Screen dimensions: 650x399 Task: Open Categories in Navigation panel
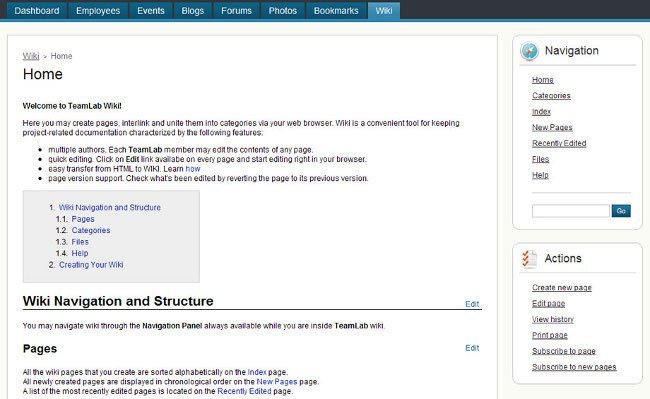551,96
